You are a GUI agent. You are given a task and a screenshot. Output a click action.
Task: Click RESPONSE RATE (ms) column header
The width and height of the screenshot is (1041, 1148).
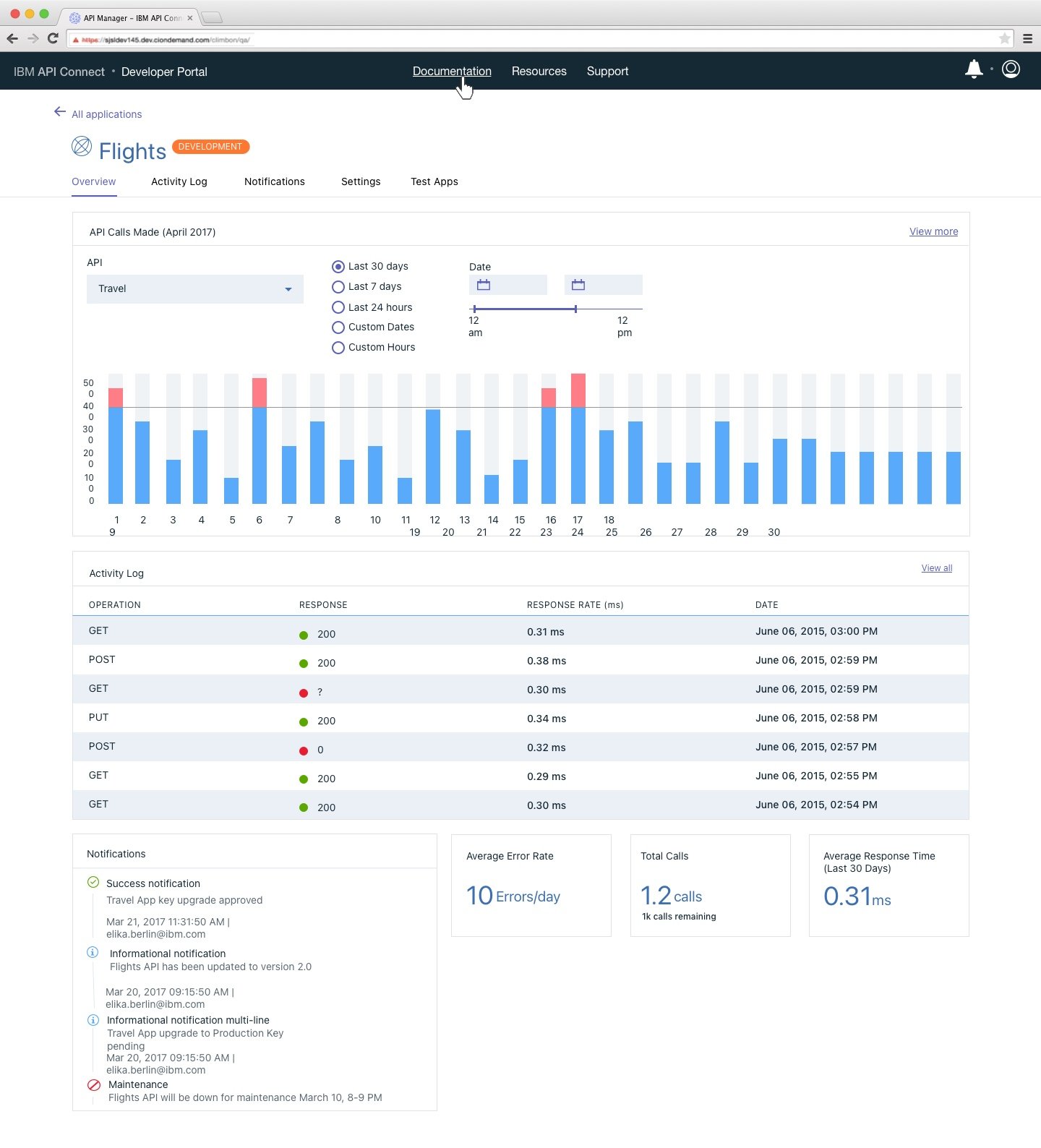pos(575,605)
